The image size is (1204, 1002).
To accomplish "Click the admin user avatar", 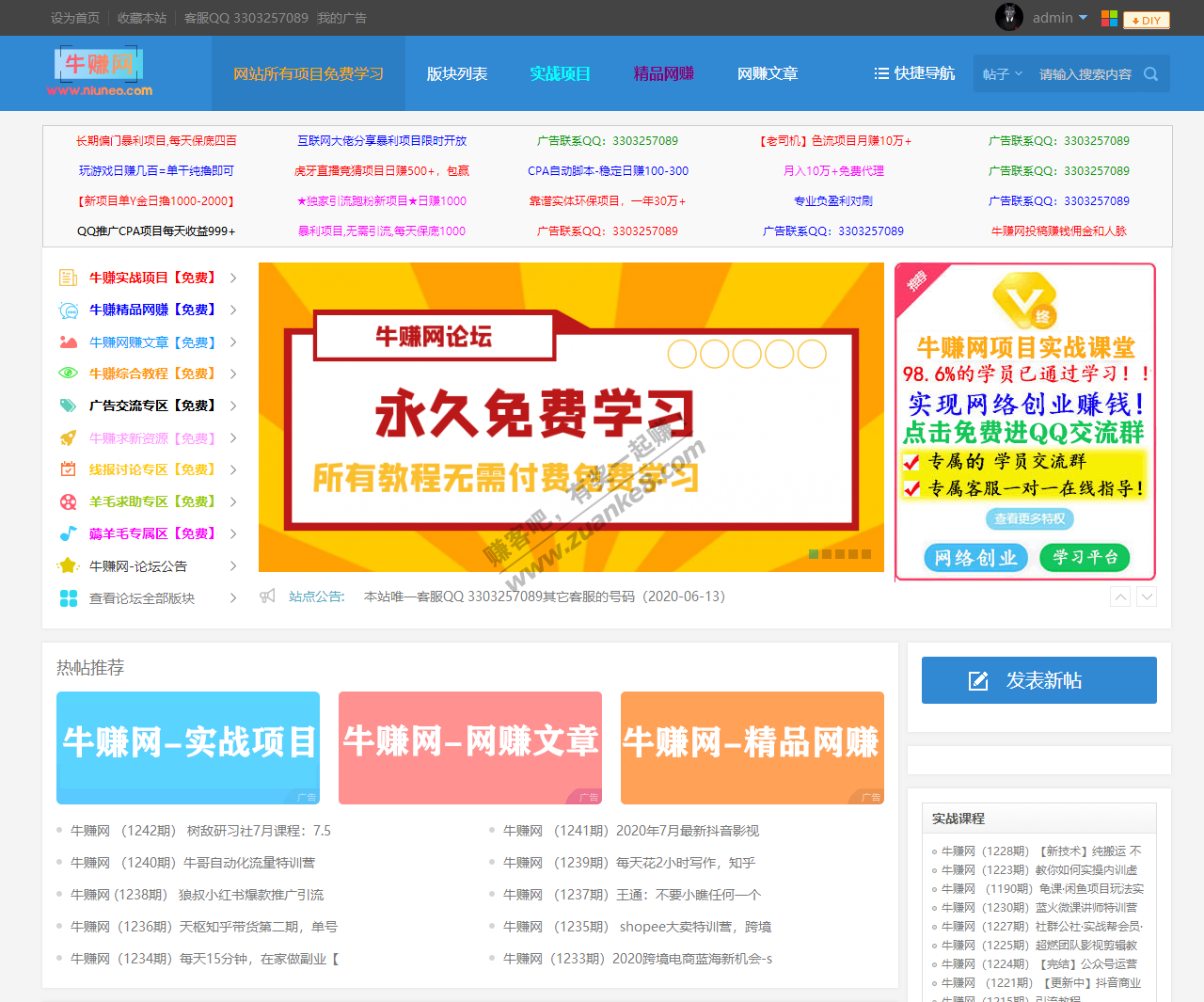I will click(x=1009, y=17).
